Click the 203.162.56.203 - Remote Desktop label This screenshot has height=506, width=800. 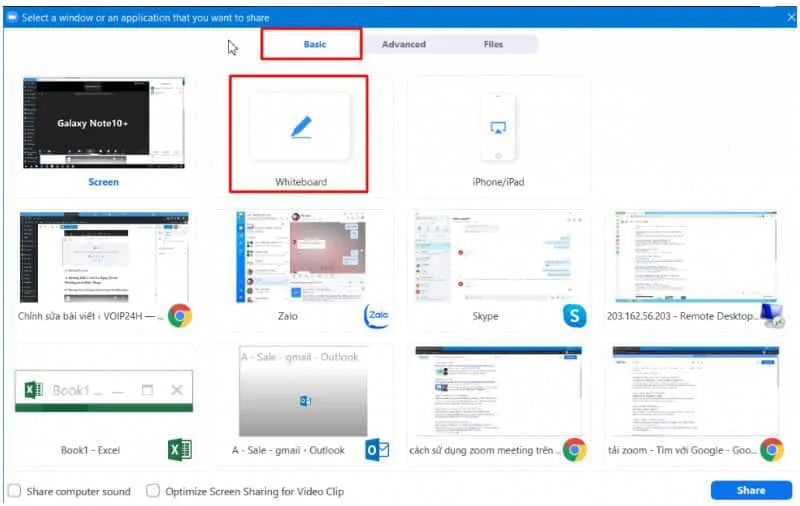click(683, 316)
